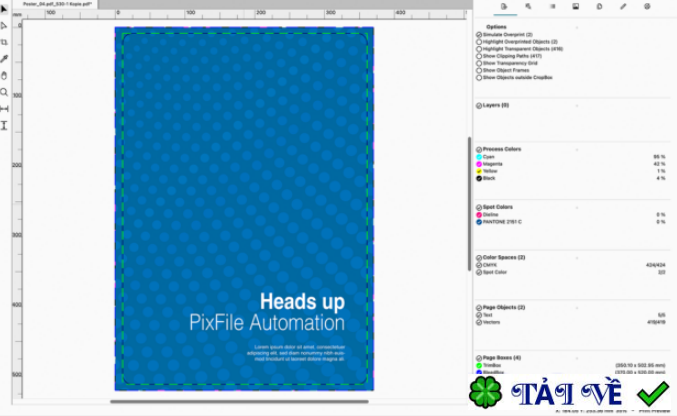Click the Vectors 419/419 count
This screenshot has height=416, width=677.
click(x=656, y=322)
